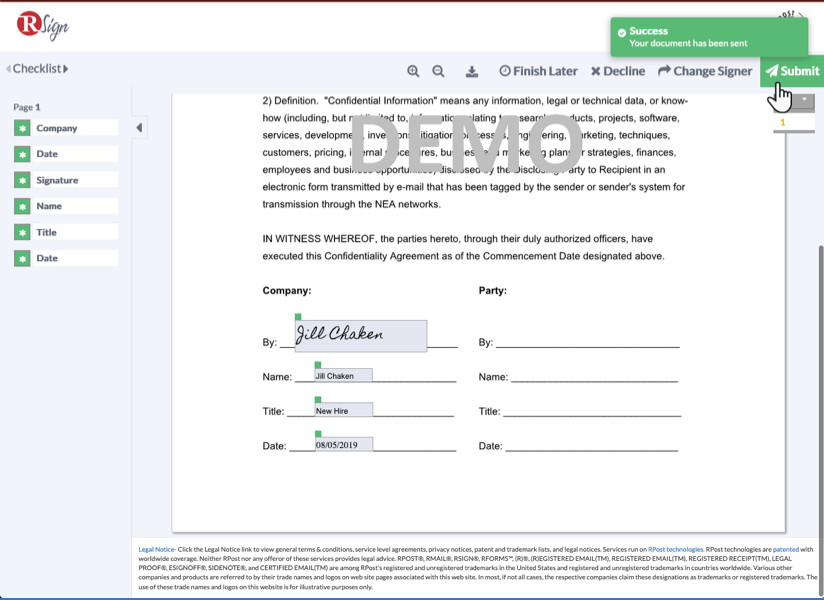The image size is (824, 600).
Task: Click Finish Later
Action: 538,71
